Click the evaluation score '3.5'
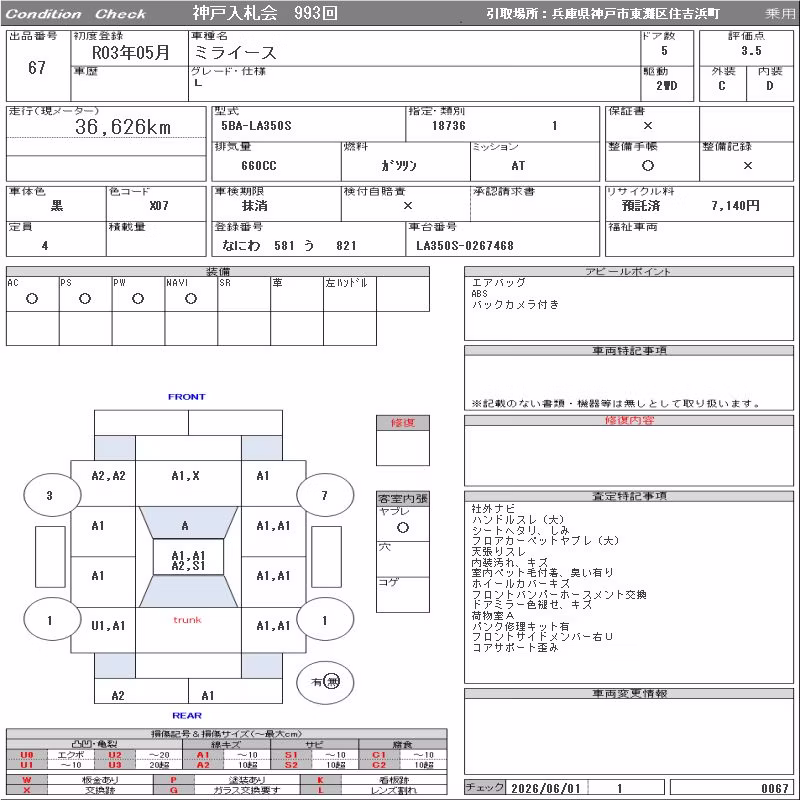This screenshot has height=800, width=800. [751, 51]
